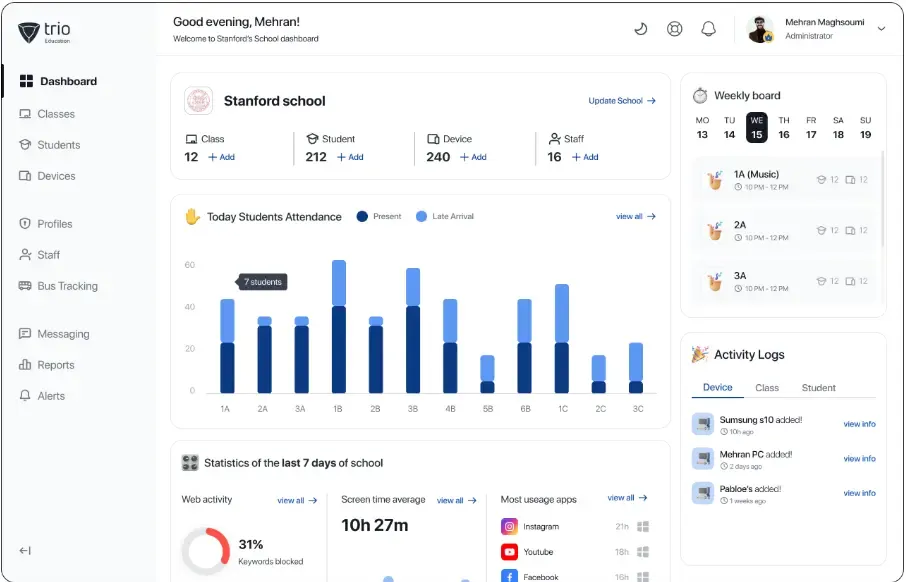
Task: Click the Present legend color dot
Action: point(362,216)
